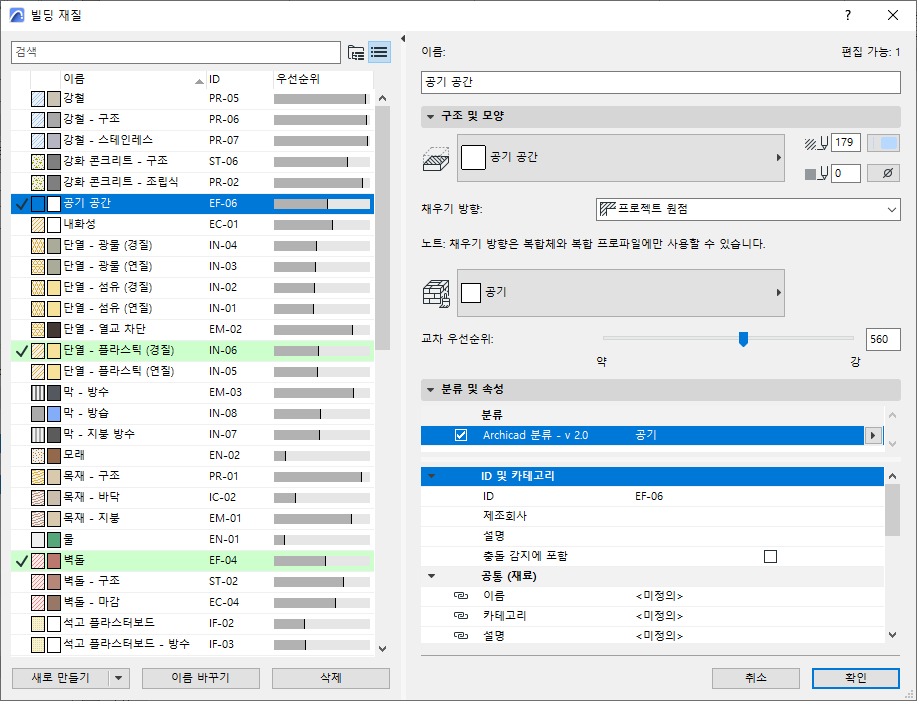This screenshot has width=917, height=701.
Task: Open the 새로 만들기 dropdown arrow
Action: (119, 678)
